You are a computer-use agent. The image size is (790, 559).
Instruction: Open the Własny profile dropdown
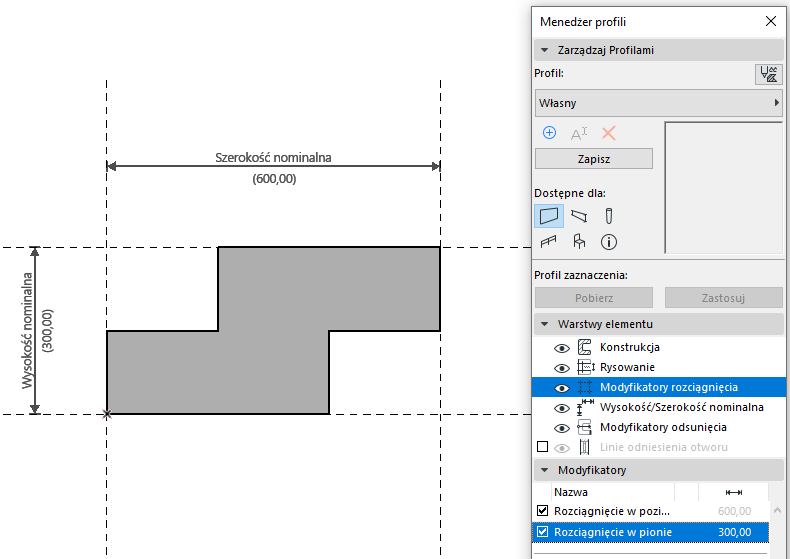[659, 103]
